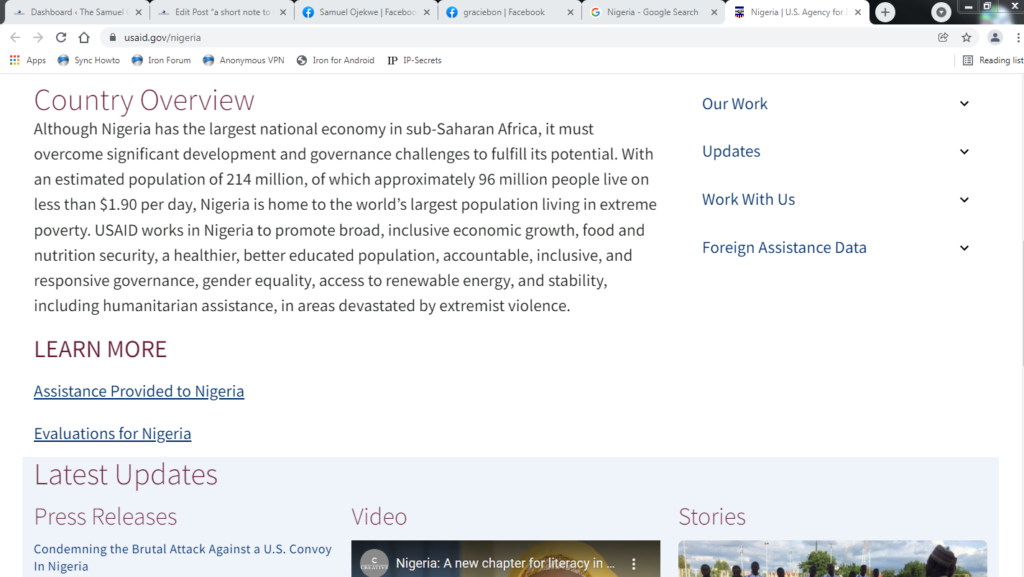Viewport: 1024px width, 577px height.
Task: Close the Samuel Ojekwe Facebook tab
Action: pyautogui.click(x=426, y=12)
